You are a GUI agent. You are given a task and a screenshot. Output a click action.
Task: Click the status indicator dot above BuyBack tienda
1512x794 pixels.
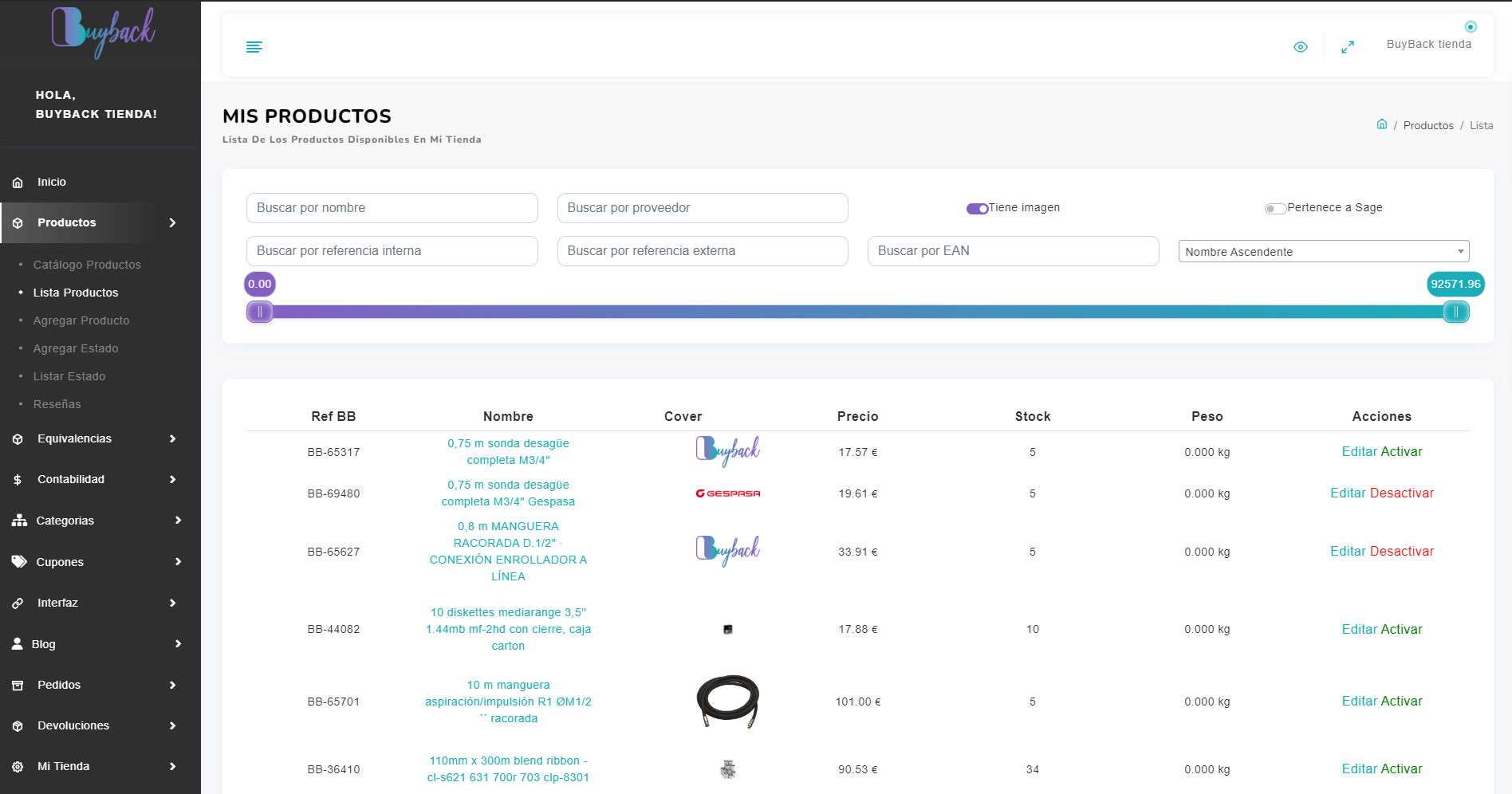pos(1471,26)
